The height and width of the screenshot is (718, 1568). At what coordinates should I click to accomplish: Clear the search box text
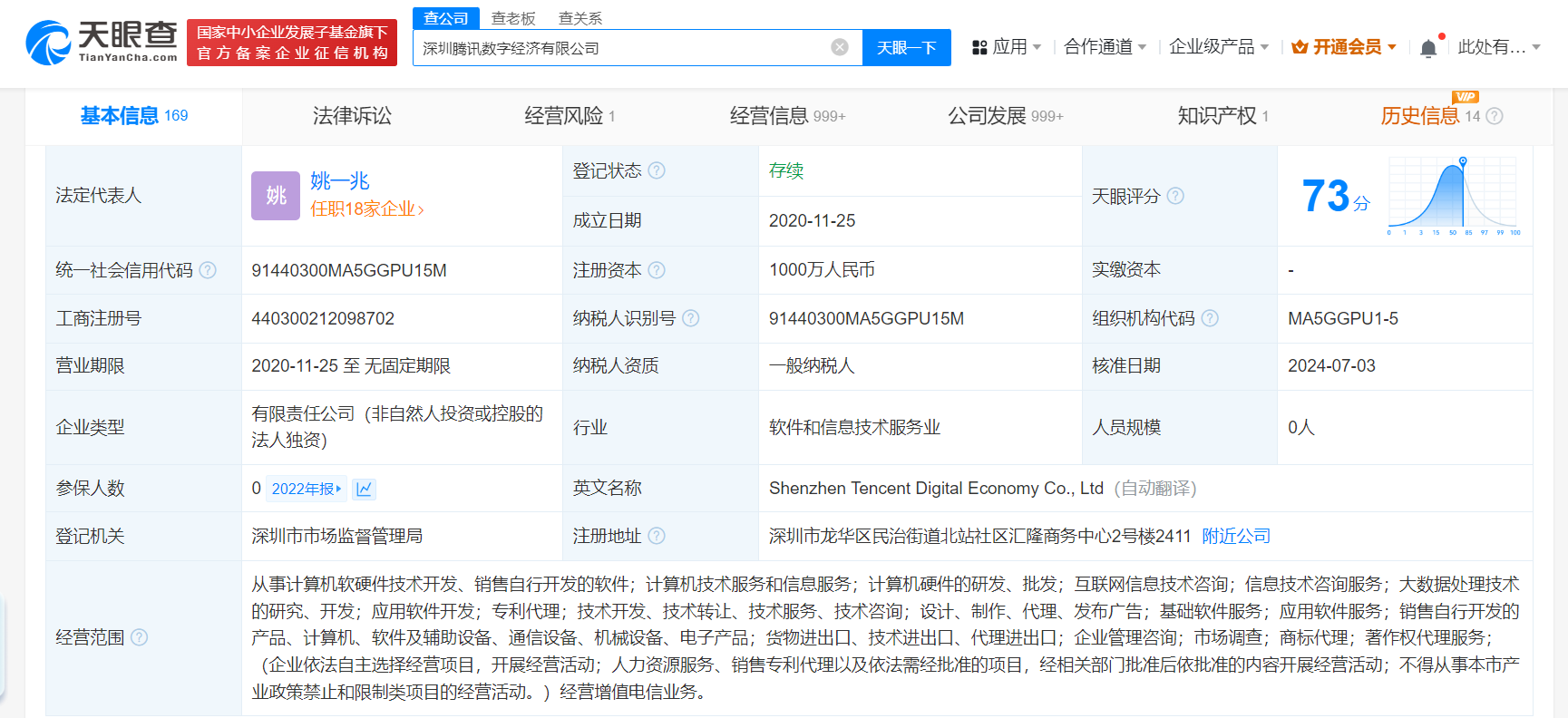point(840,47)
